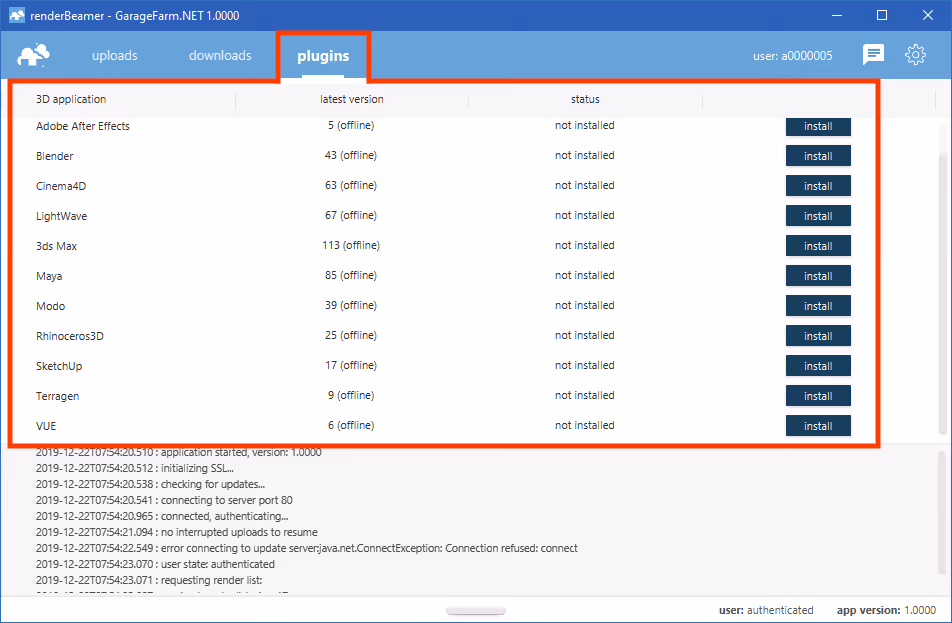Install the VUE plugin
The image size is (952, 623).
pyautogui.click(x=818, y=426)
